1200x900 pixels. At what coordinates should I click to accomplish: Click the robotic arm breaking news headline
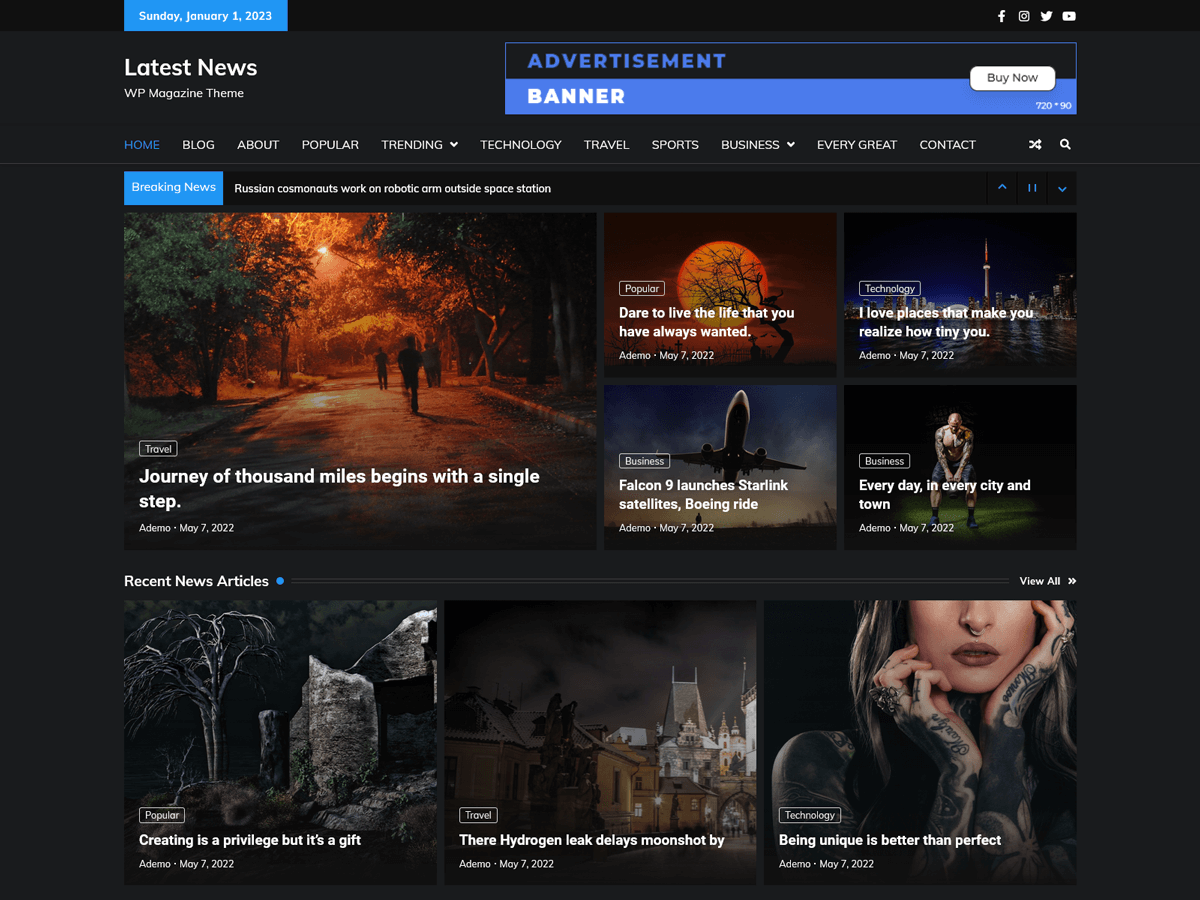(390, 188)
